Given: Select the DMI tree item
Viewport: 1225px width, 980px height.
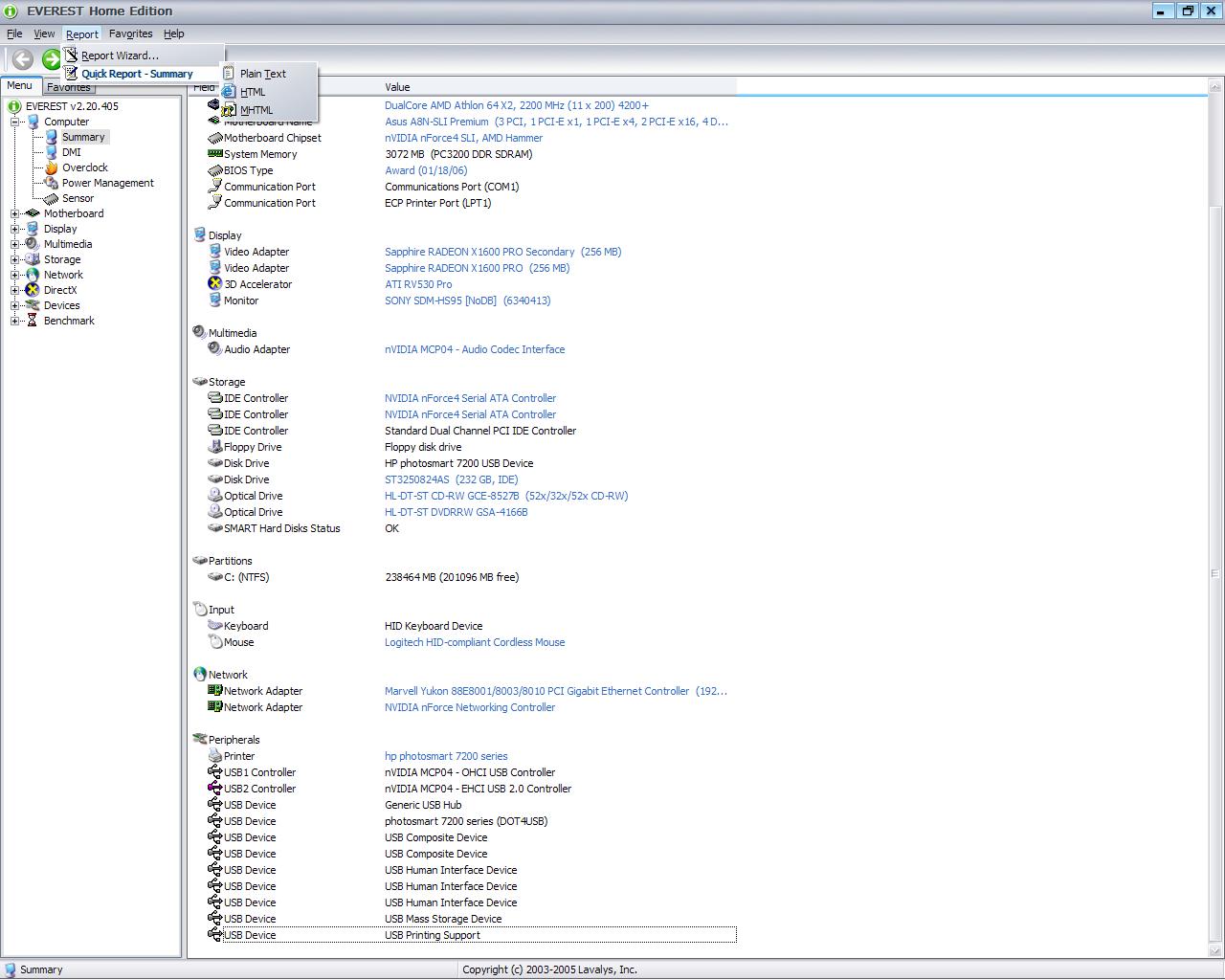Looking at the screenshot, I should click(72, 152).
